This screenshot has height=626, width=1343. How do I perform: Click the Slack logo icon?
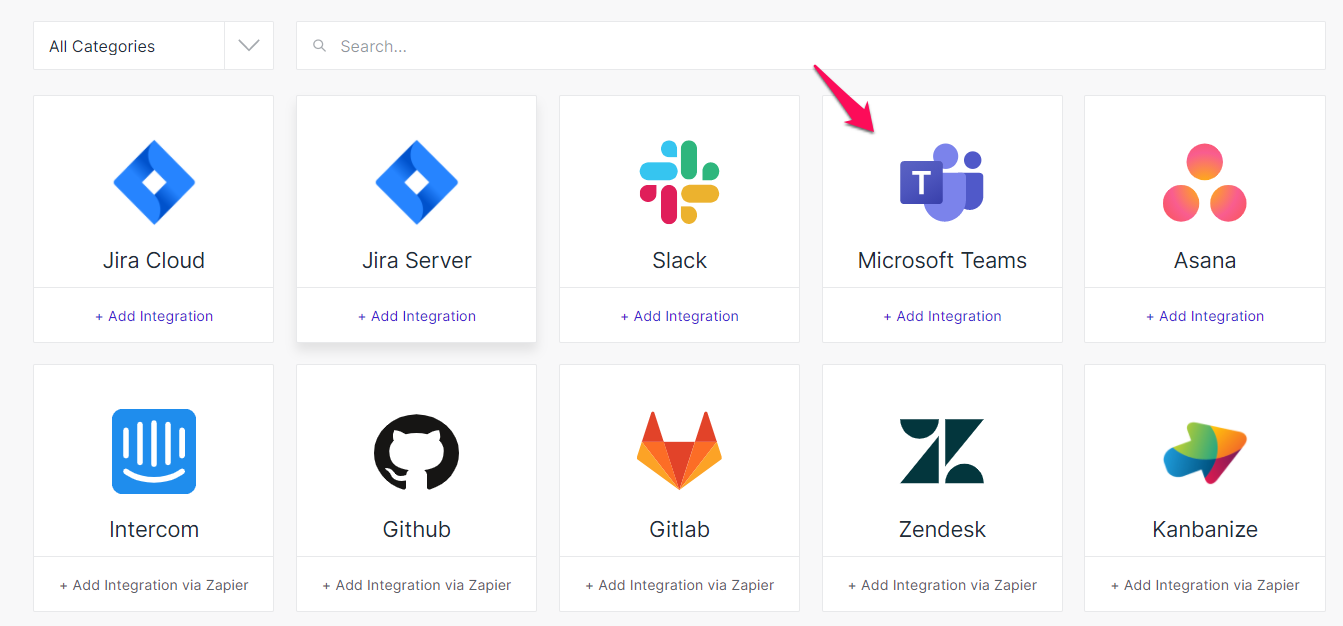(x=680, y=182)
